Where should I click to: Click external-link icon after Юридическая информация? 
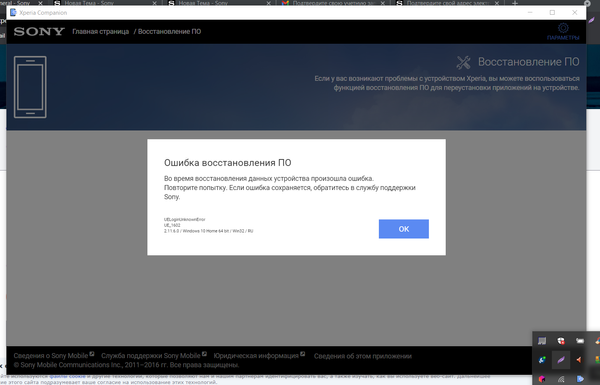tap(303, 354)
